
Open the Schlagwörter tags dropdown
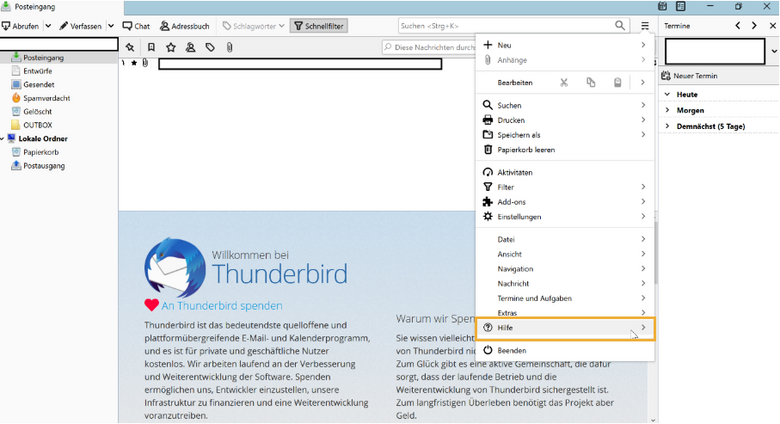pyautogui.click(x=253, y=26)
